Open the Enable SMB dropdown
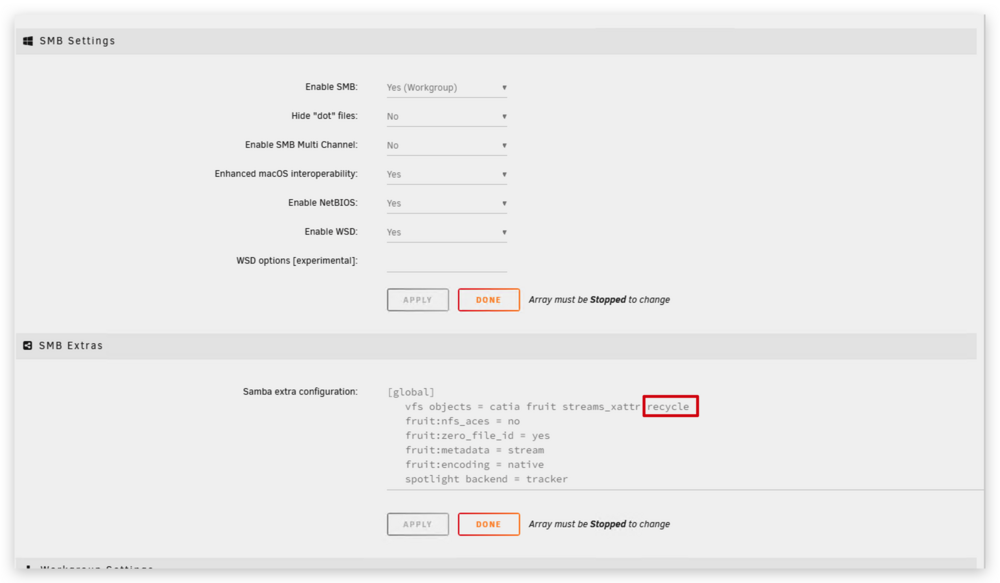The width and height of the screenshot is (1000, 583). [446, 87]
